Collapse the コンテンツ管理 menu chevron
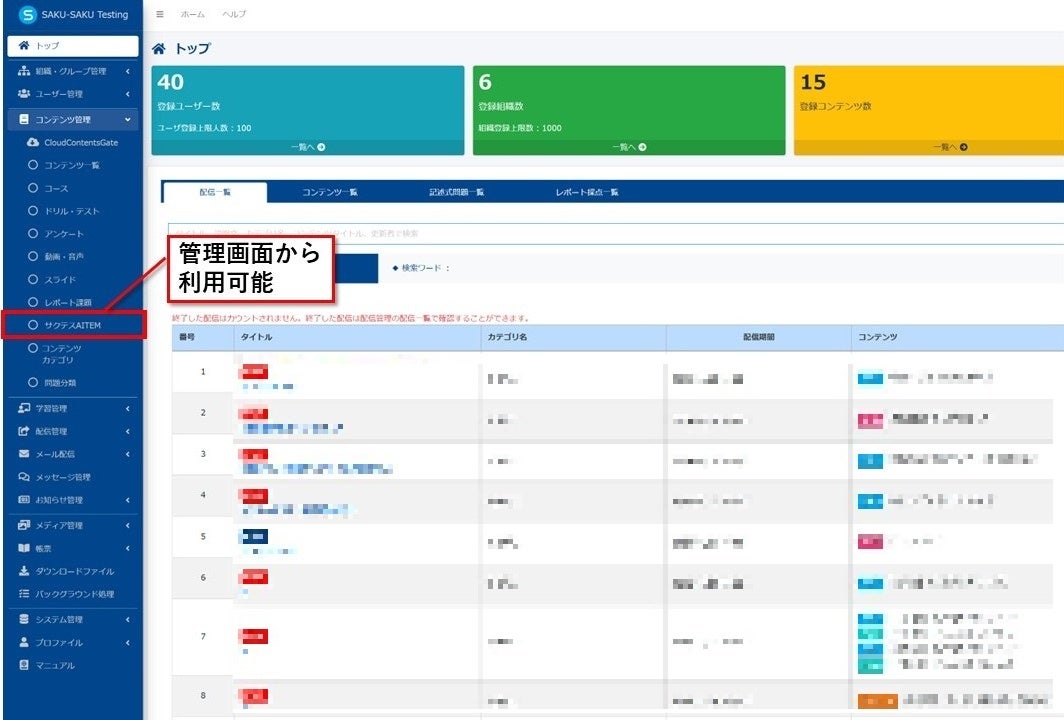Image resolution: width=1064 pixels, height=720 pixels. 128,119
